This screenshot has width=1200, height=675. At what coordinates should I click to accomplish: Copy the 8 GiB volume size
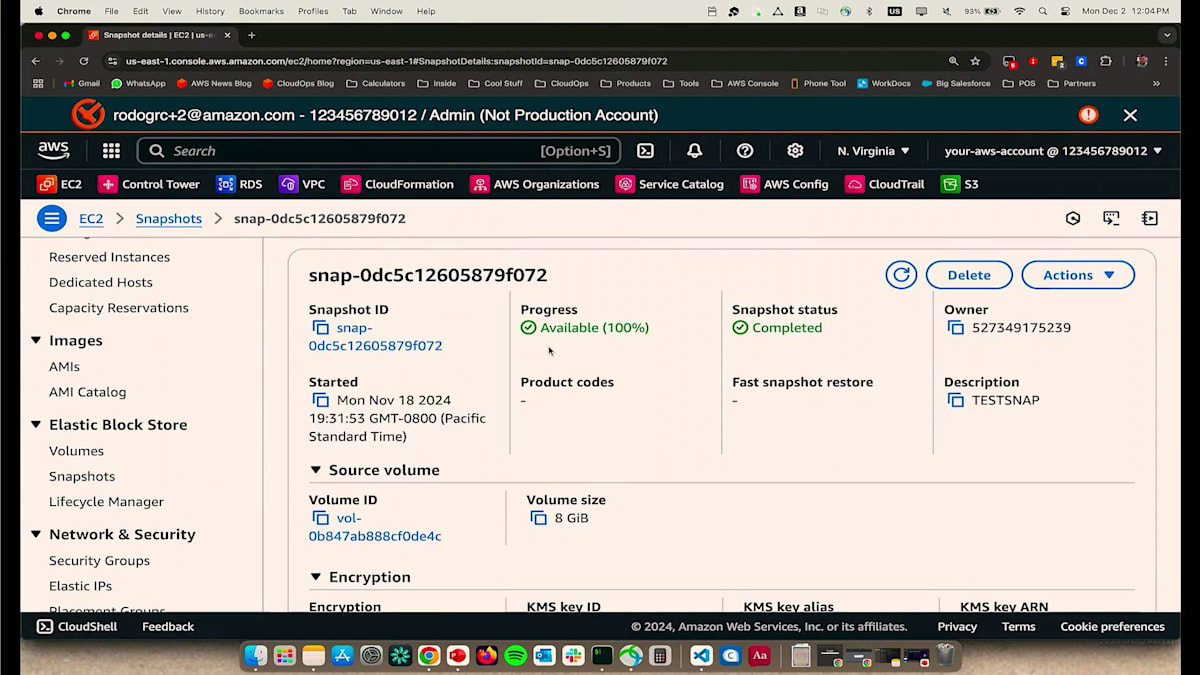point(538,518)
